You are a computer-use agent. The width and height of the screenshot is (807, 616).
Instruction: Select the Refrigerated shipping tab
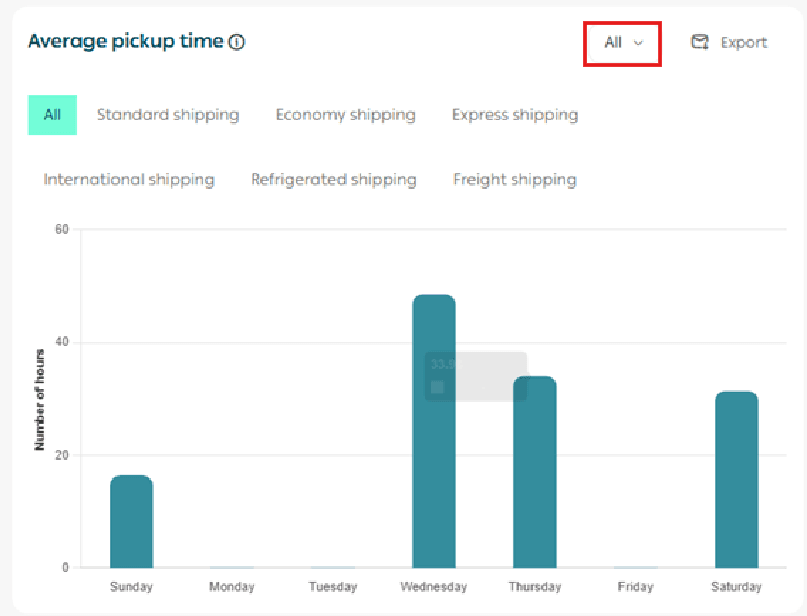coord(333,180)
